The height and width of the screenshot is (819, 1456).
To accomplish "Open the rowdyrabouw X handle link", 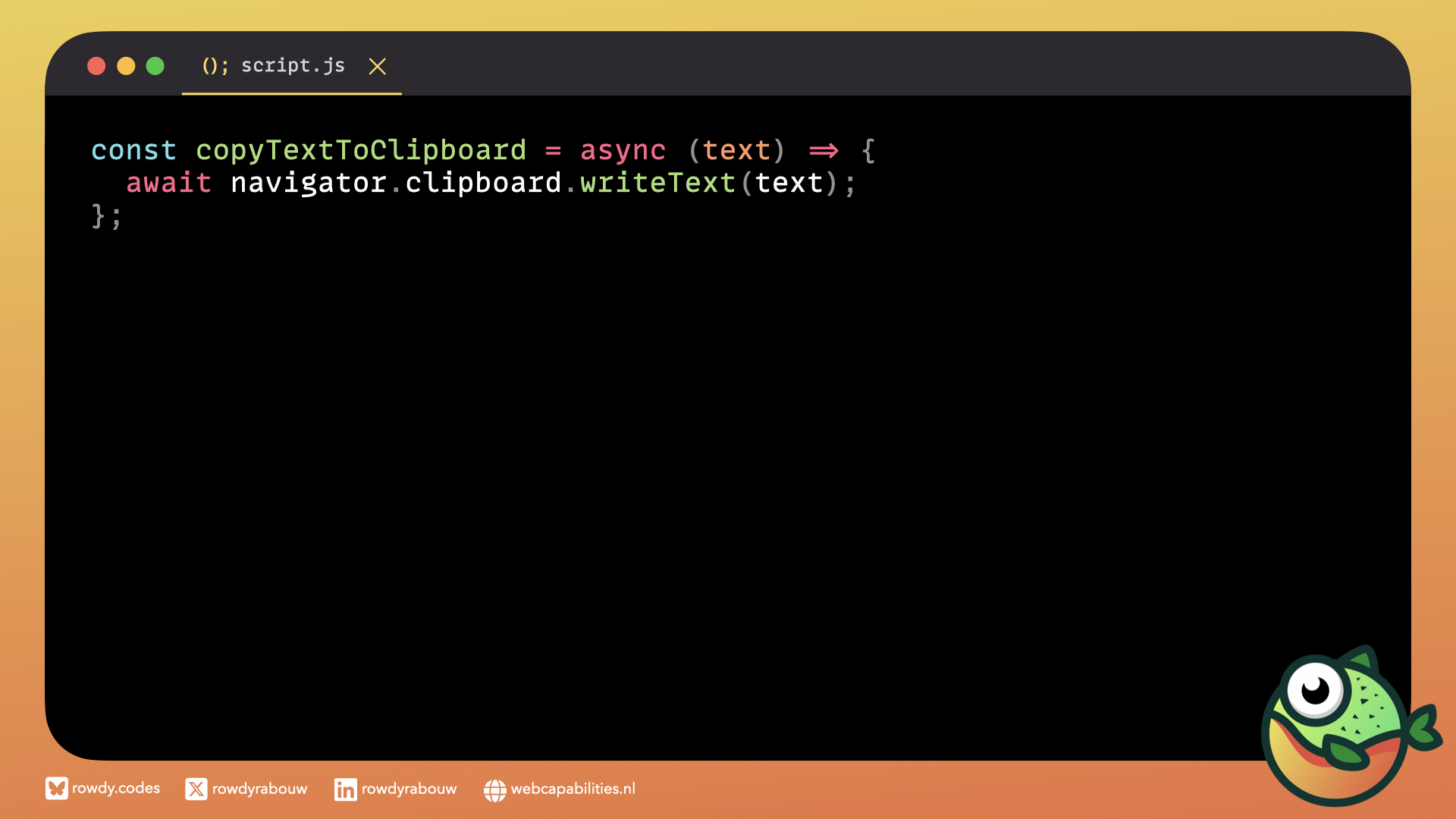I will pos(259,789).
